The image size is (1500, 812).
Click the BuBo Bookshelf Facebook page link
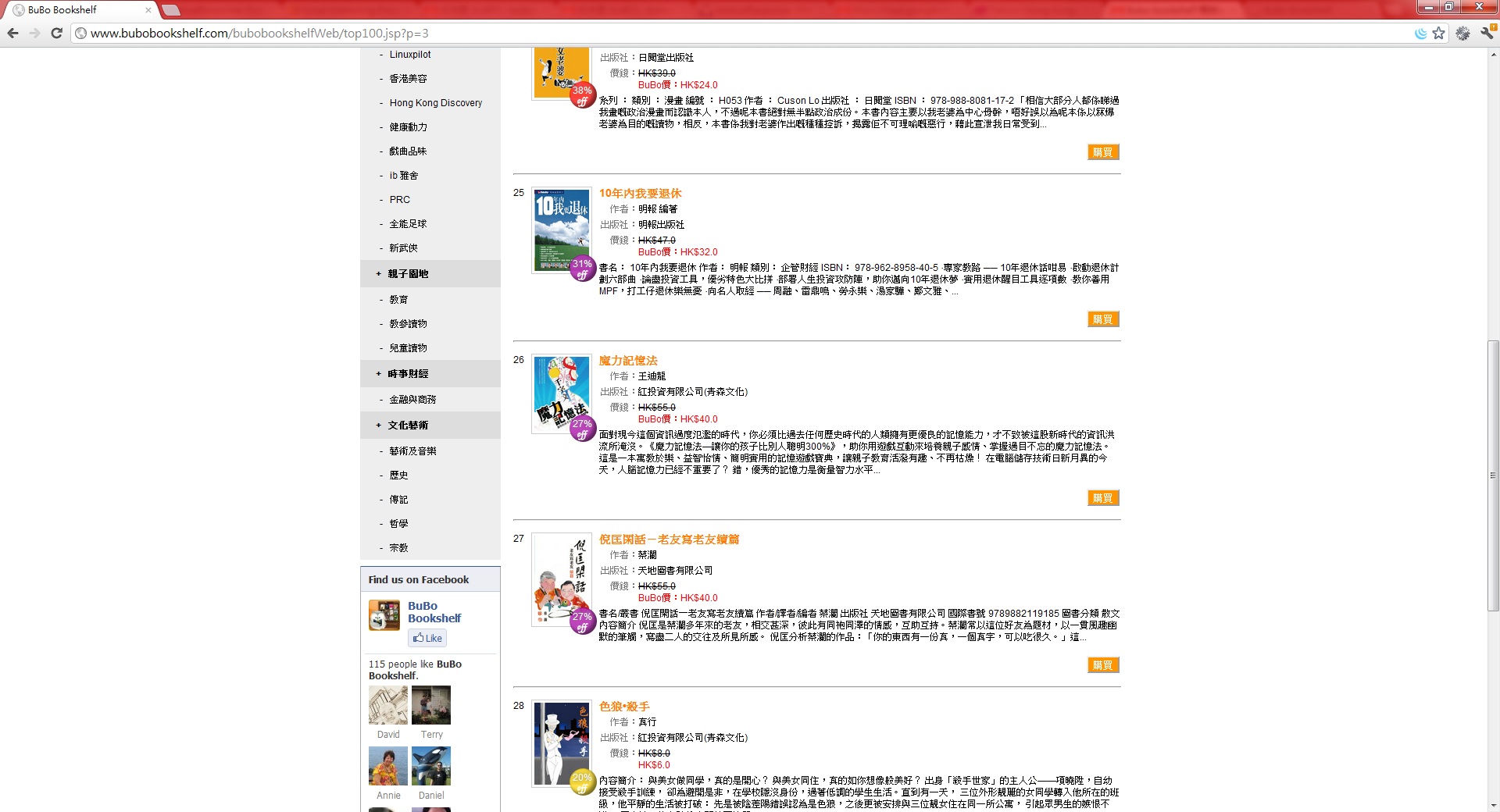(434, 612)
